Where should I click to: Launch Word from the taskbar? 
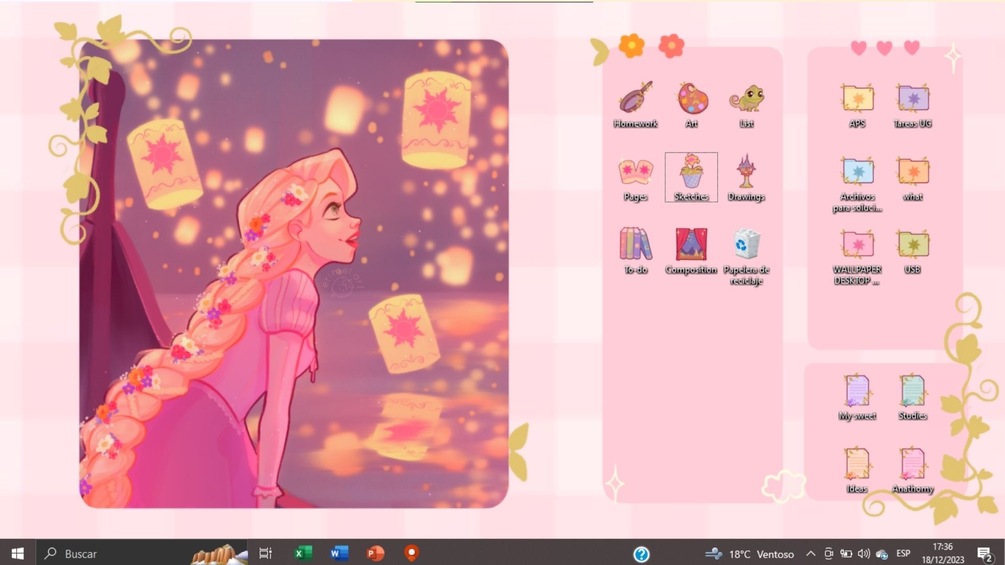click(x=339, y=553)
